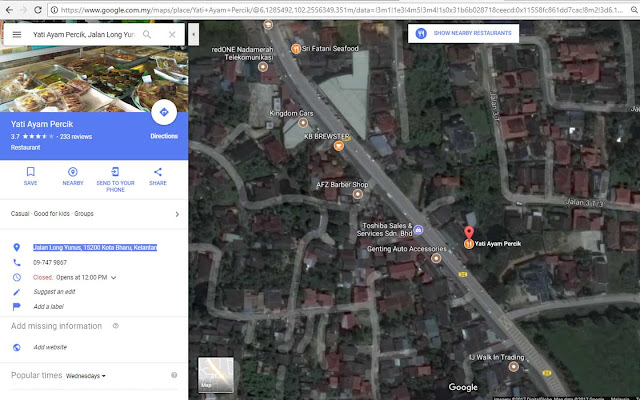Click Popular times help icon
The height and width of the screenshot is (400, 640).
click(174, 375)
